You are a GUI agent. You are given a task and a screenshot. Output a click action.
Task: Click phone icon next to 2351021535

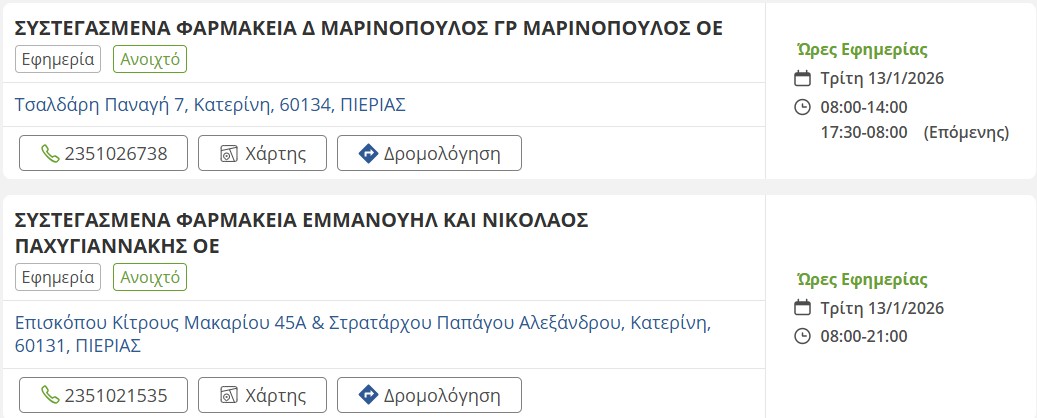49,395
